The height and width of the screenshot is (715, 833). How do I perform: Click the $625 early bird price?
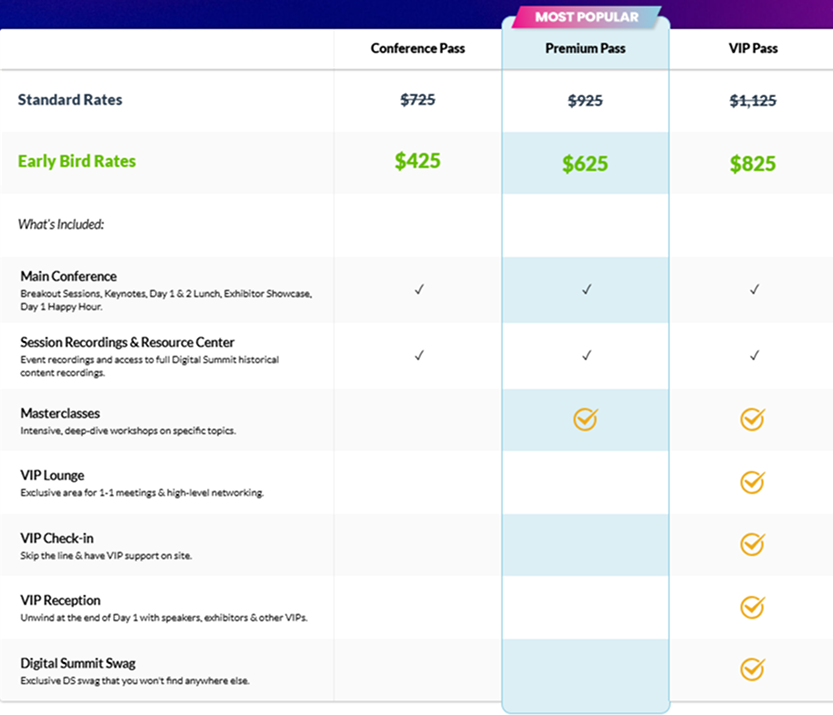pyautogui.click(x=585, y=163)
